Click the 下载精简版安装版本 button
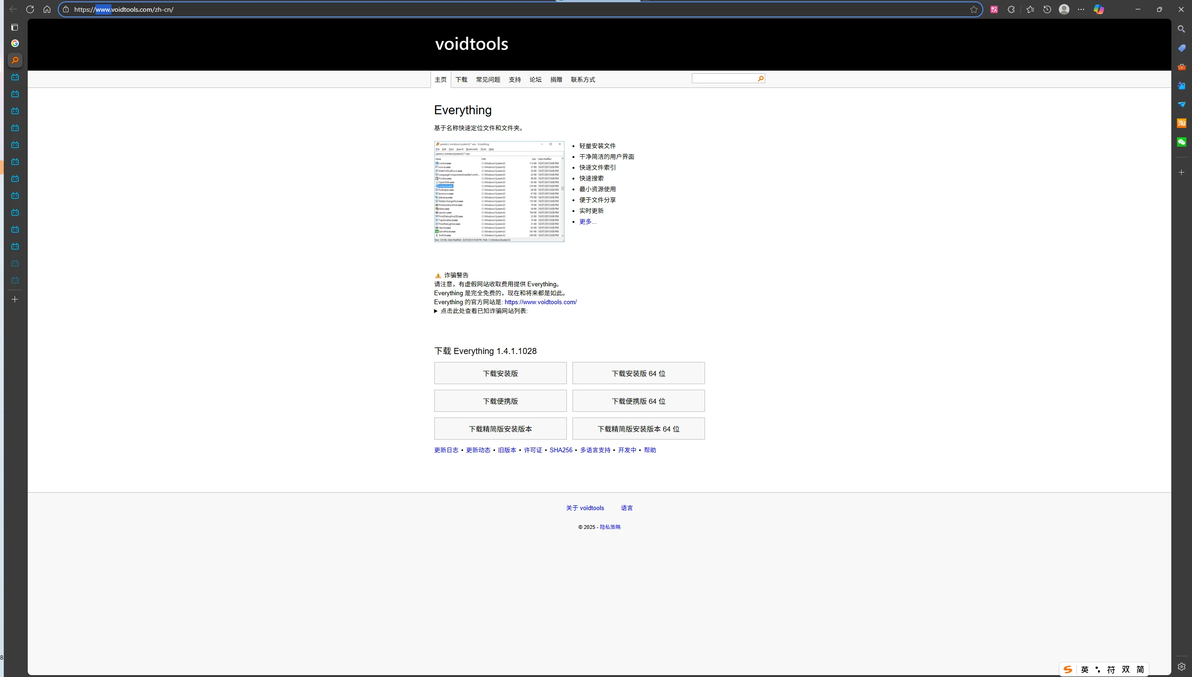Screen dimensions: 1192x677 (x=500, y=429)
